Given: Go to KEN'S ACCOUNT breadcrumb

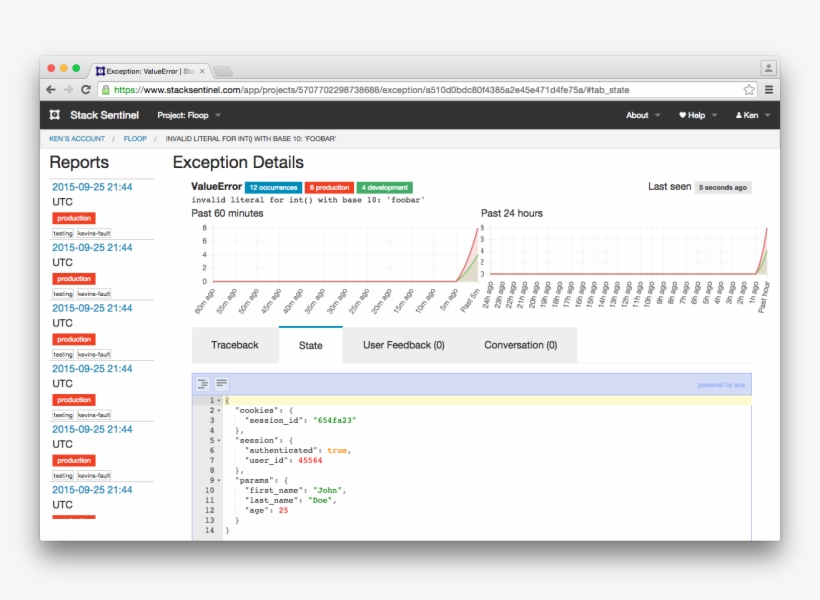Looking at the screenshot, I should [x=77, y=139].
